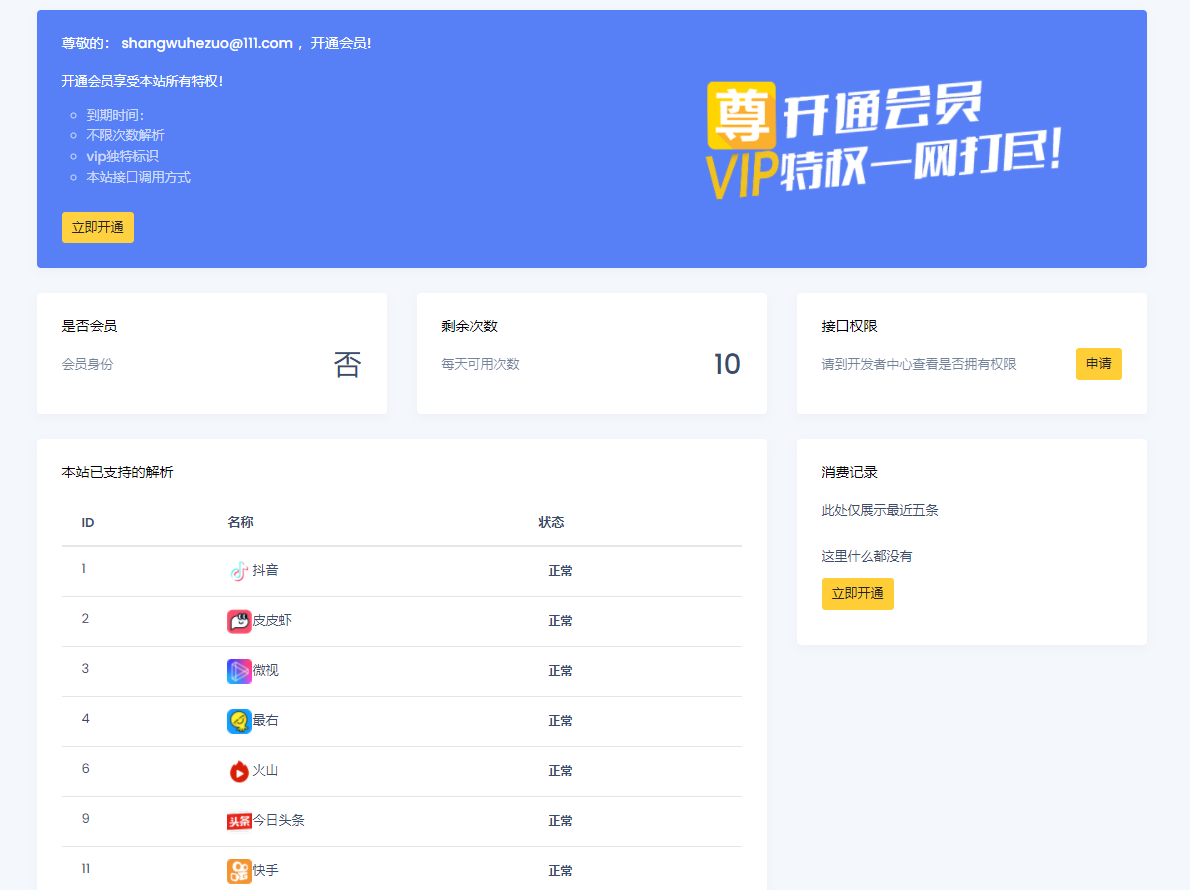Click the 申请 button for API permission

click(1098, 364)
